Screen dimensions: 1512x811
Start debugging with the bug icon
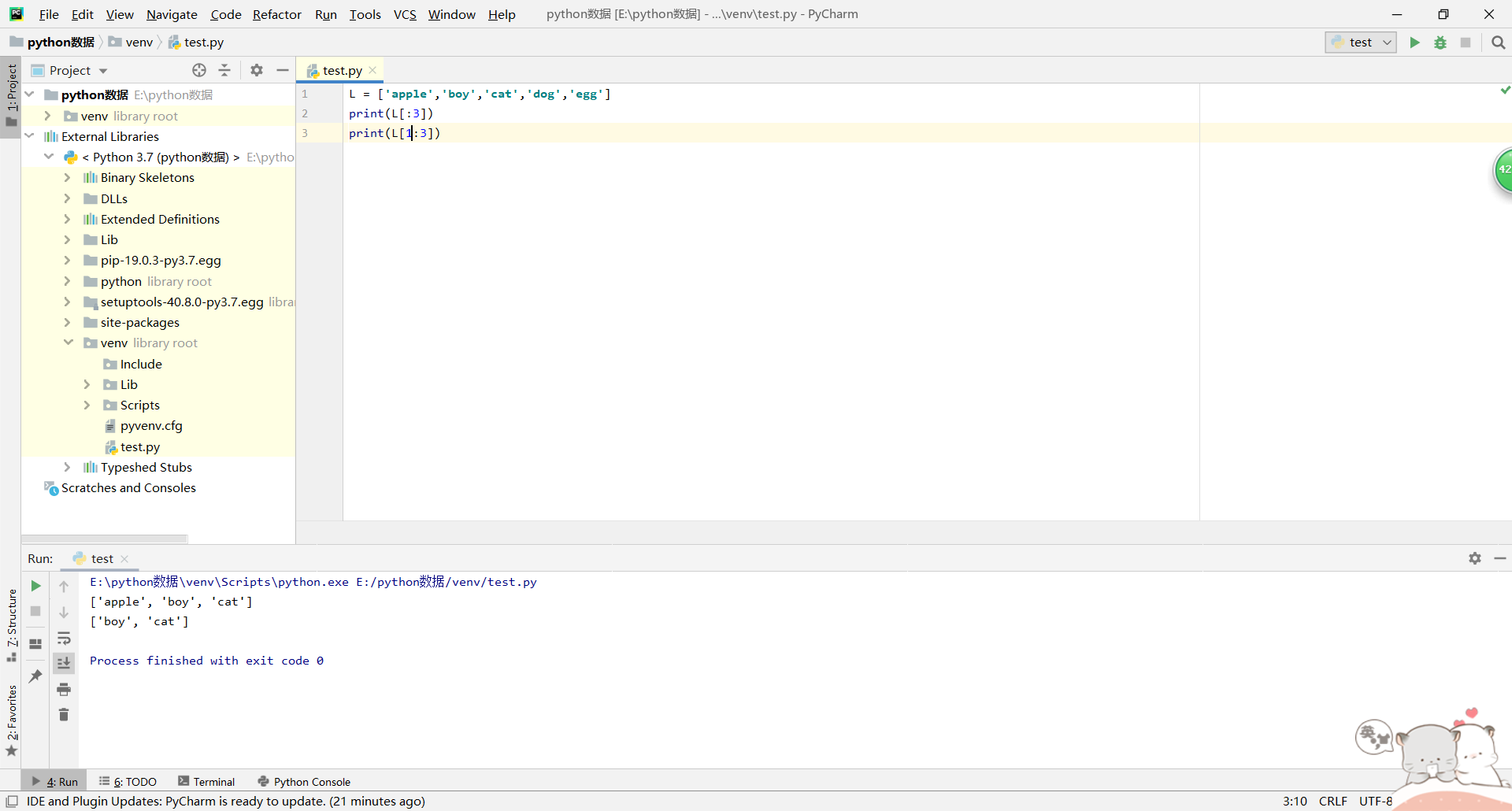point(1440,43)
